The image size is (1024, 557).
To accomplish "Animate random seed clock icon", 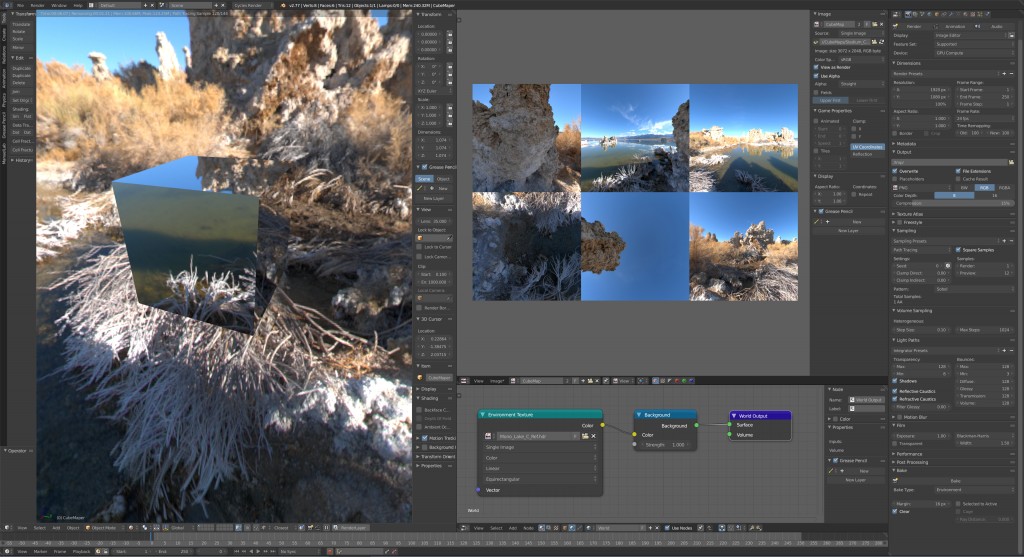I will (948, 266).
